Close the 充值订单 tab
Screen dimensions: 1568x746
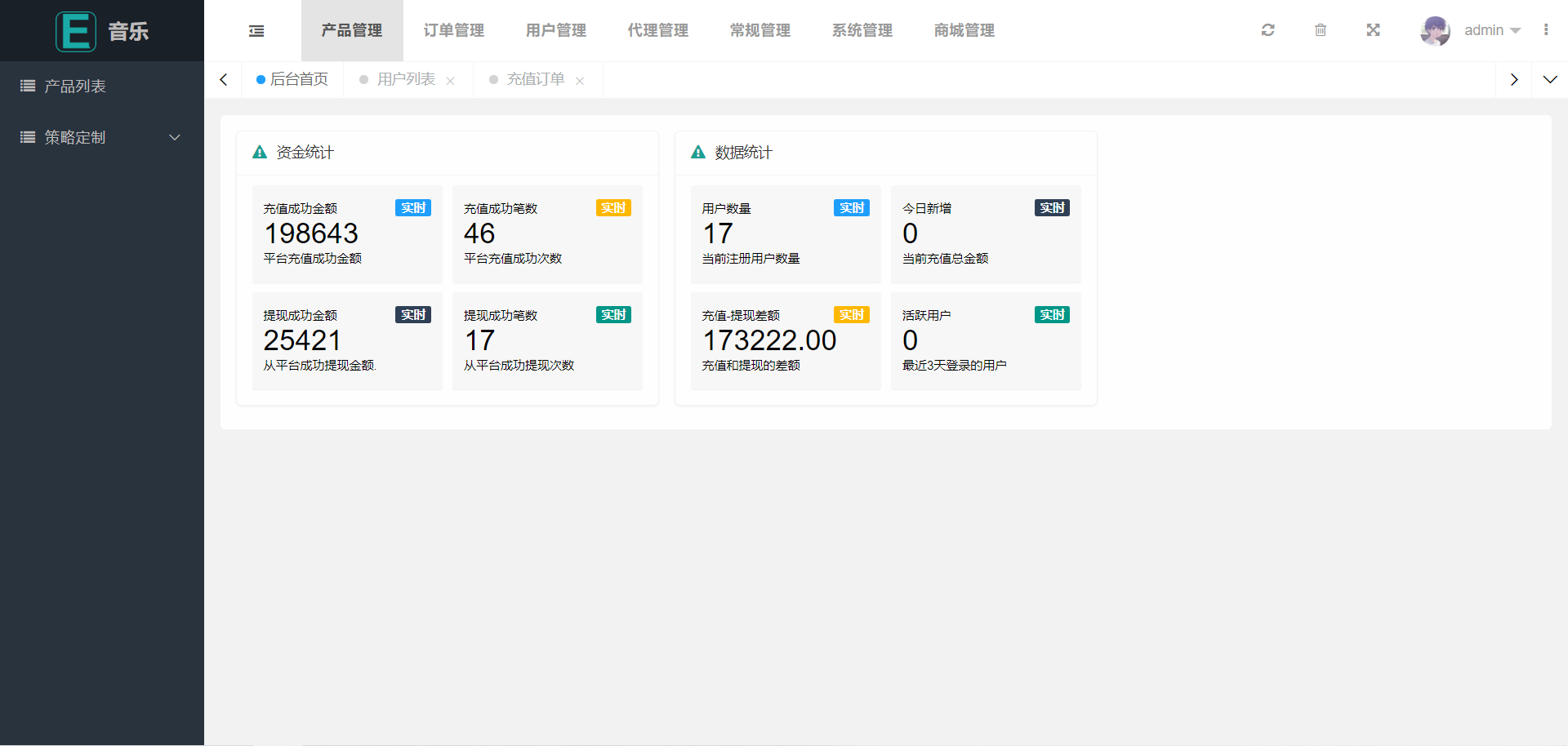click(x=580, y=81)
